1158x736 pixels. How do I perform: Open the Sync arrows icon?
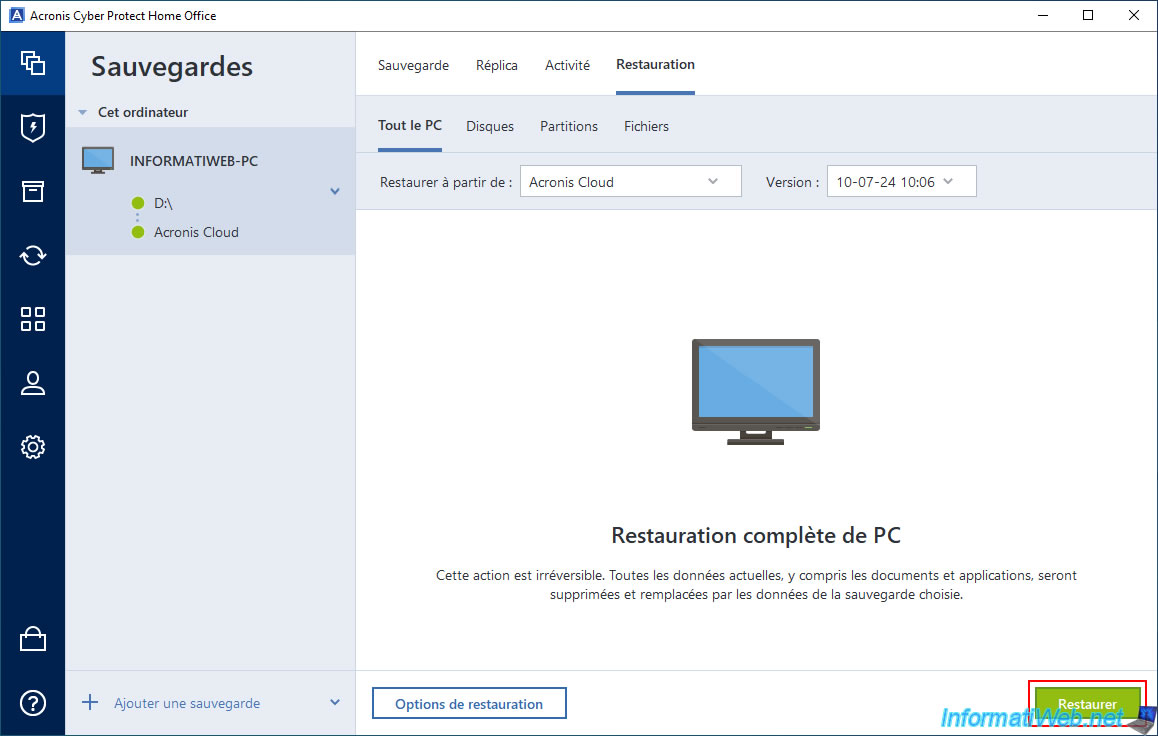[32, 255]
